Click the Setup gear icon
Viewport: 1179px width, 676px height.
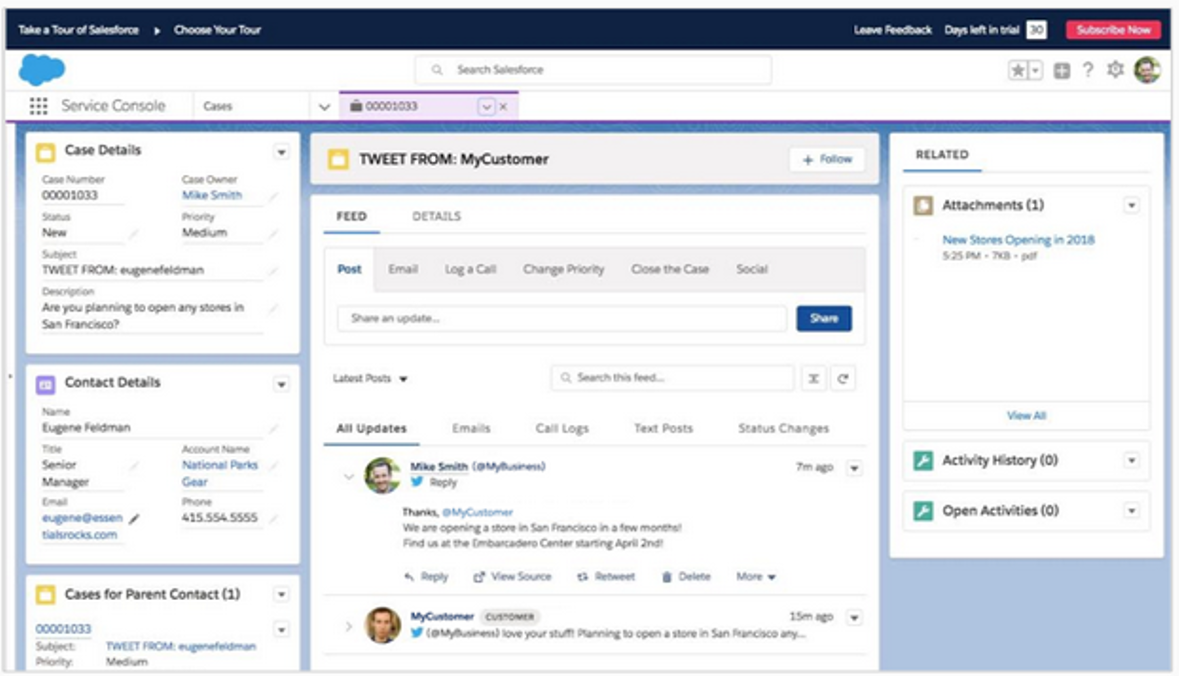1116,70
